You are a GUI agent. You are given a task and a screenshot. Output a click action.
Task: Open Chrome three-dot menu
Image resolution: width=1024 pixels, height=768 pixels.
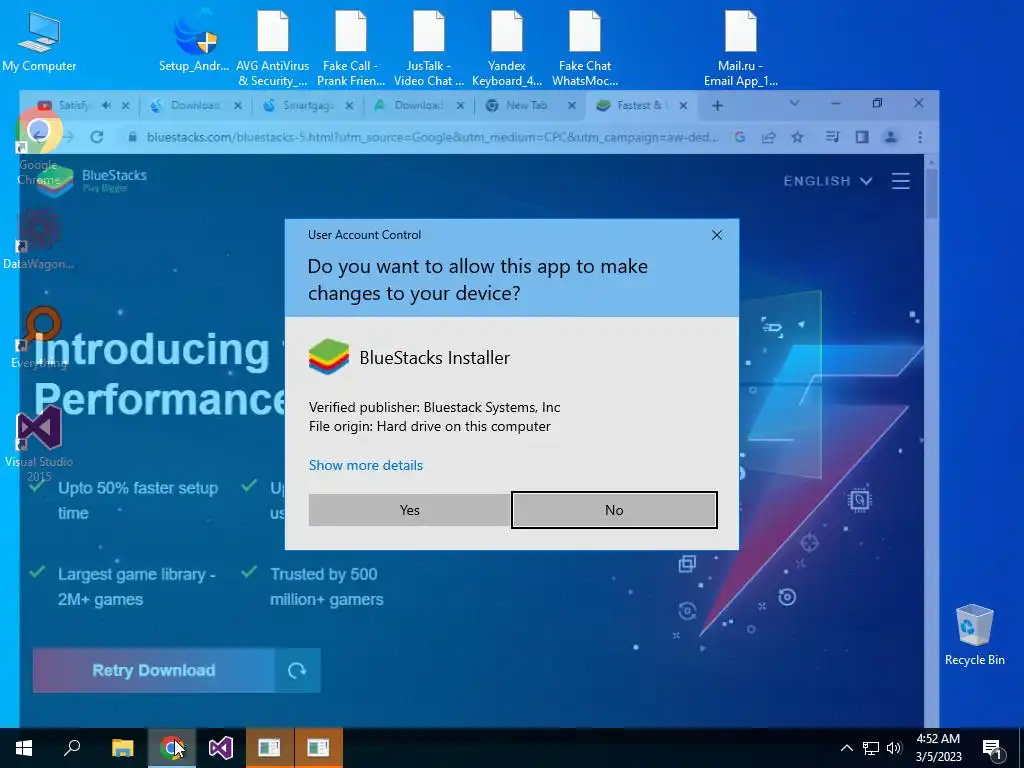pyautogui.click(x=920, y=137)
